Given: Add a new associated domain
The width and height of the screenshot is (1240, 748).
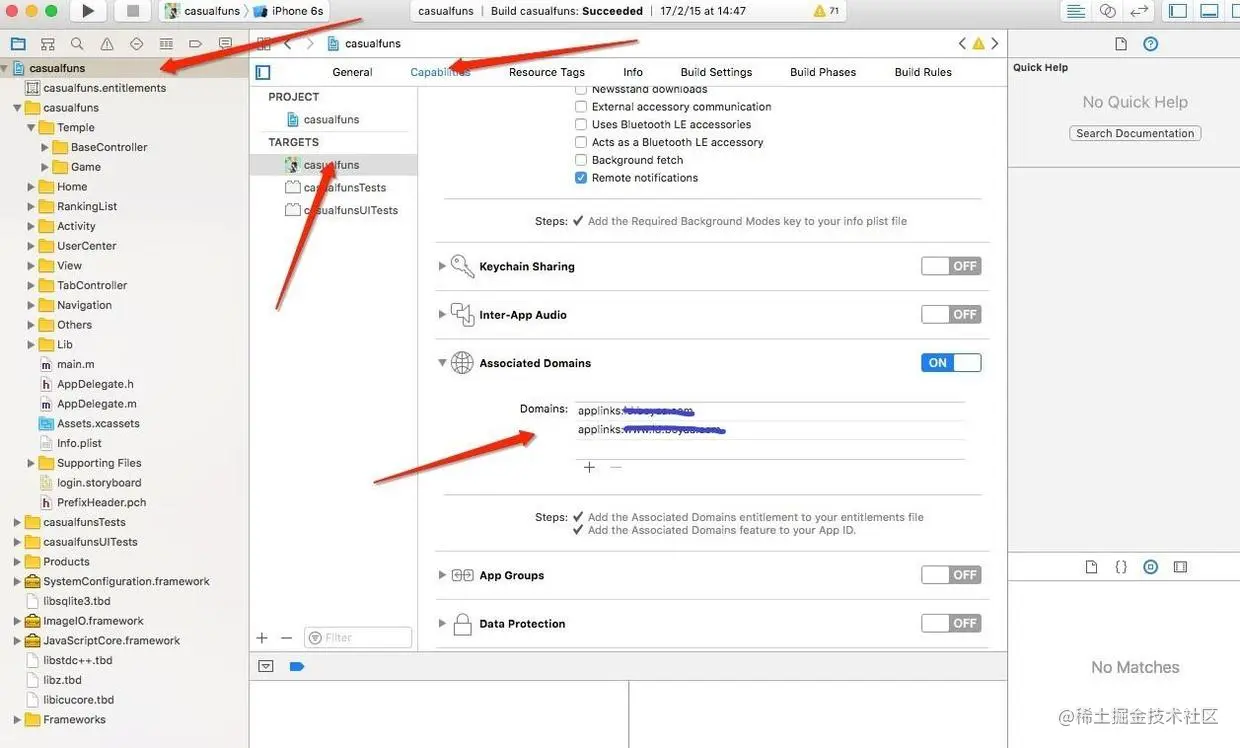Looking at the screenshot, I should [x=589, y=467].
